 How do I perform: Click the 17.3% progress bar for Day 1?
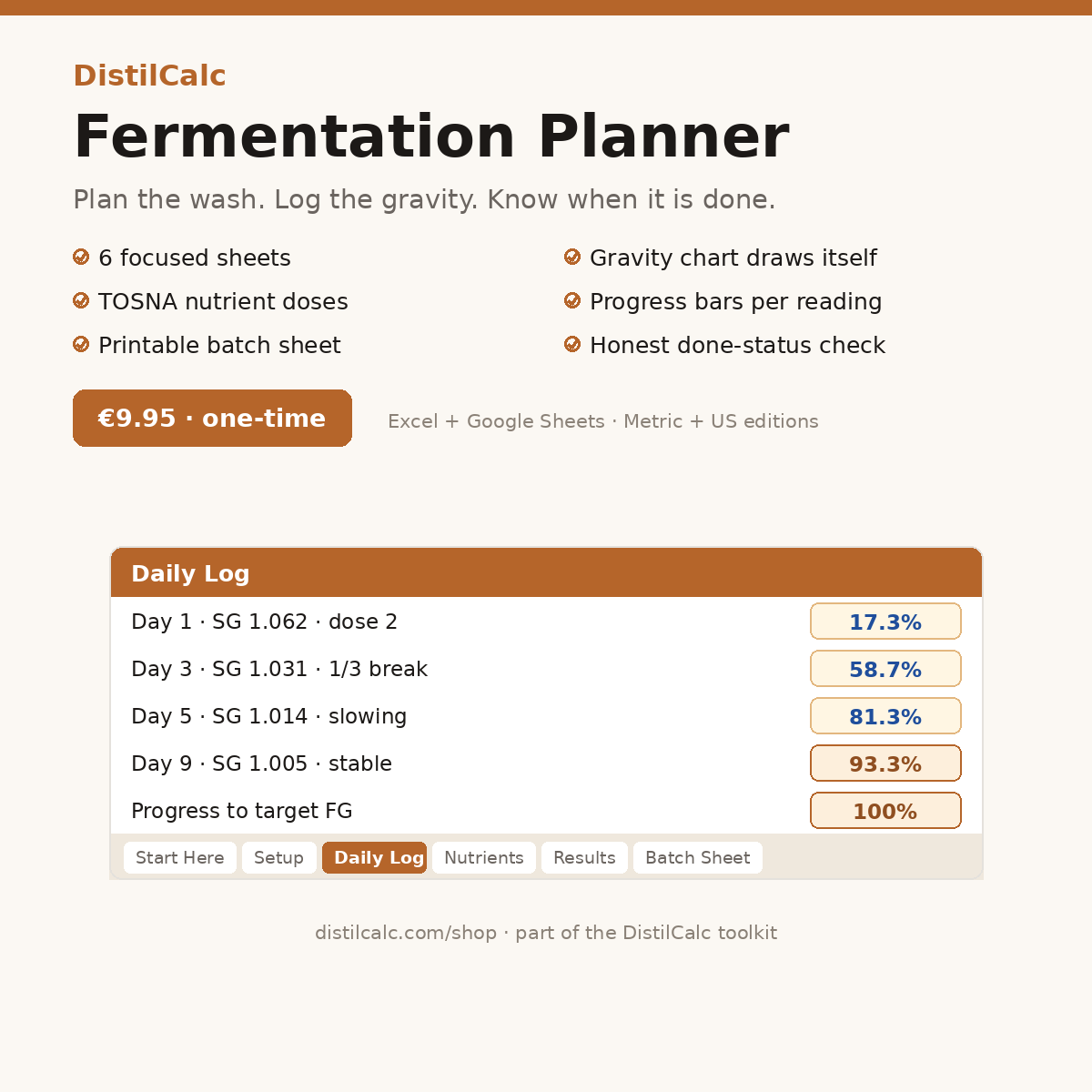885,622
